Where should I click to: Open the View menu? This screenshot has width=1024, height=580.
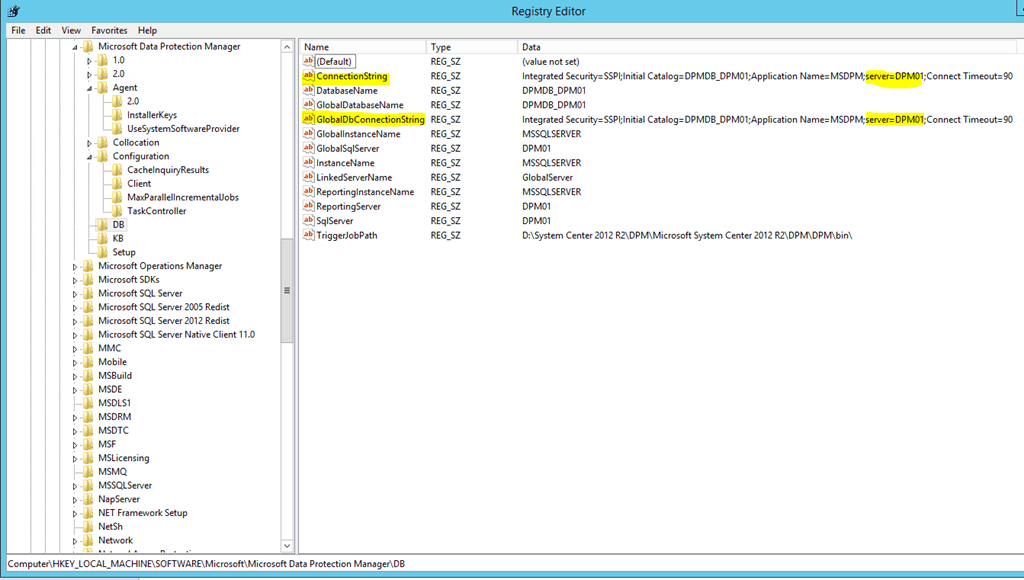(x=70, y=30)
